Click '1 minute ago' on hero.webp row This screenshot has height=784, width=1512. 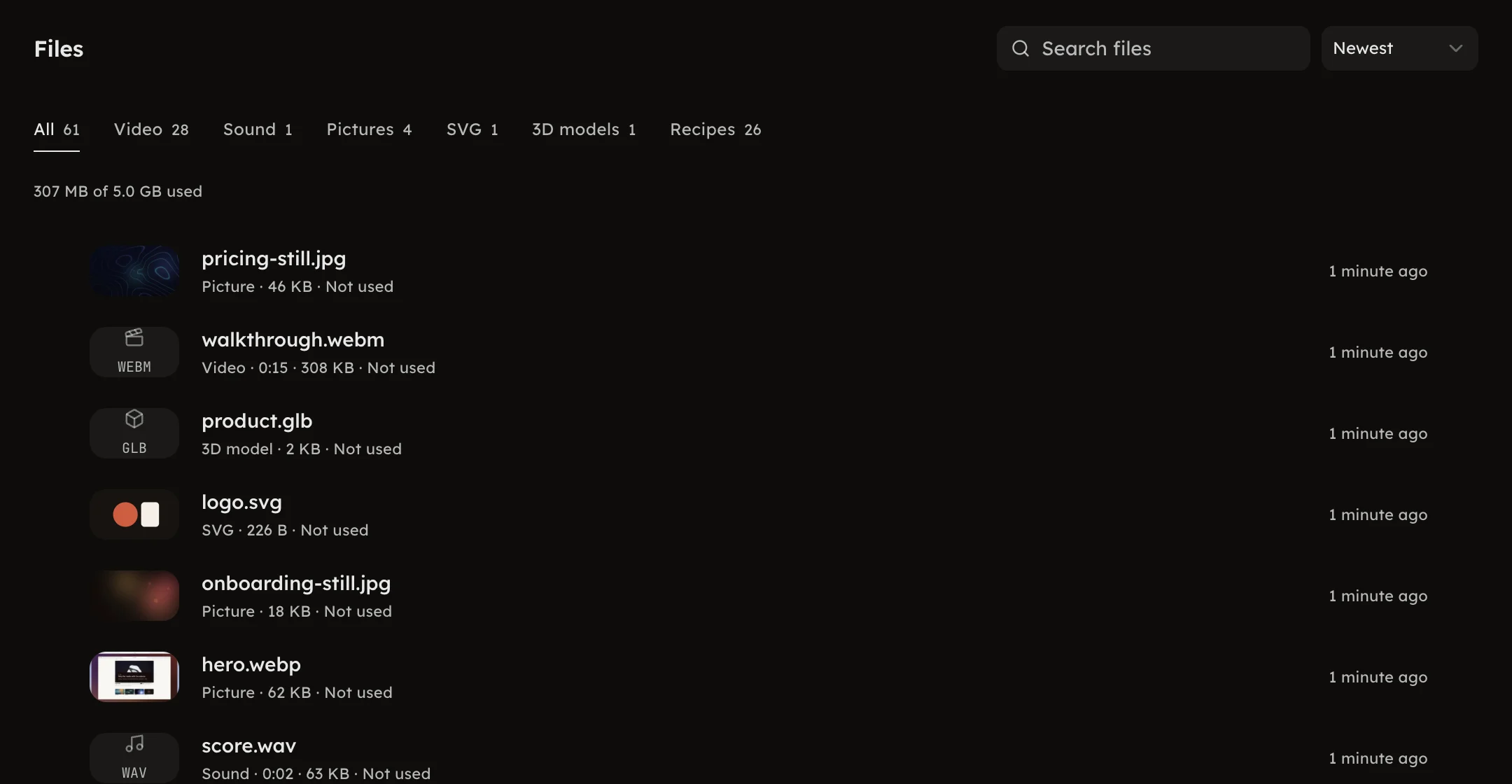(x=1378, y=677)
